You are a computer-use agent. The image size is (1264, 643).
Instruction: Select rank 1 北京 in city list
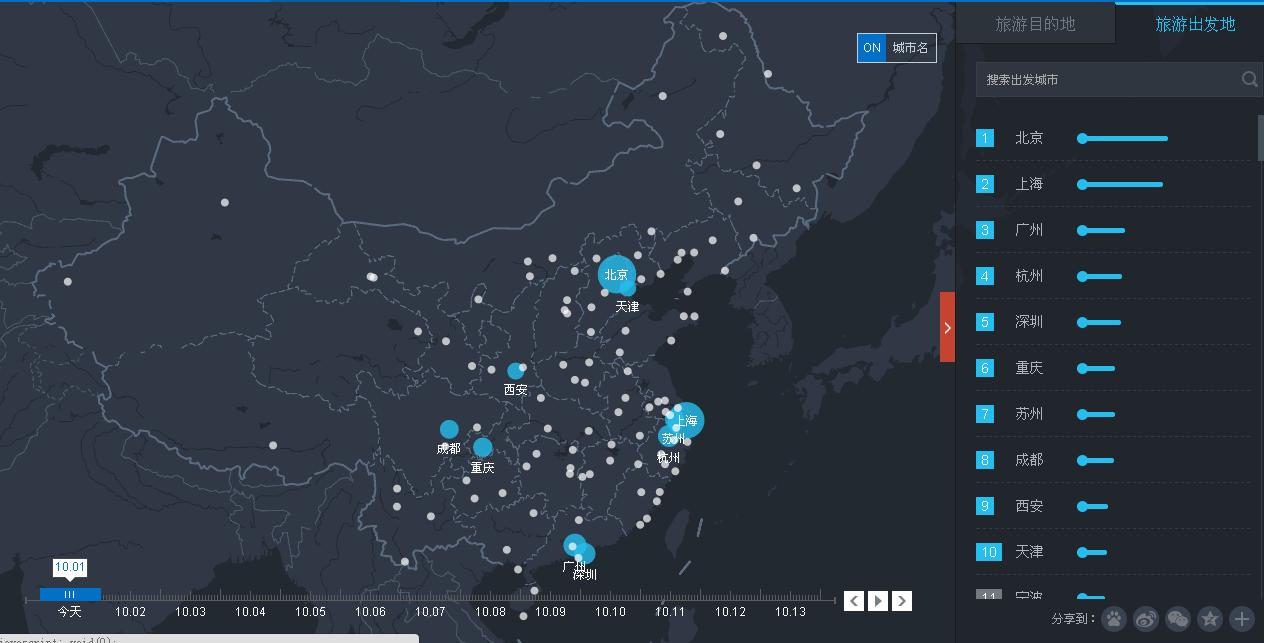coord(1113,138)
